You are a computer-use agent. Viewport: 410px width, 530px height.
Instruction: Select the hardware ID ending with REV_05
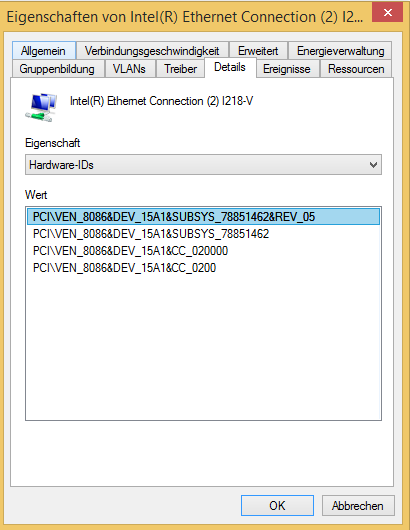pyautogui.click(x=203, y=217)
